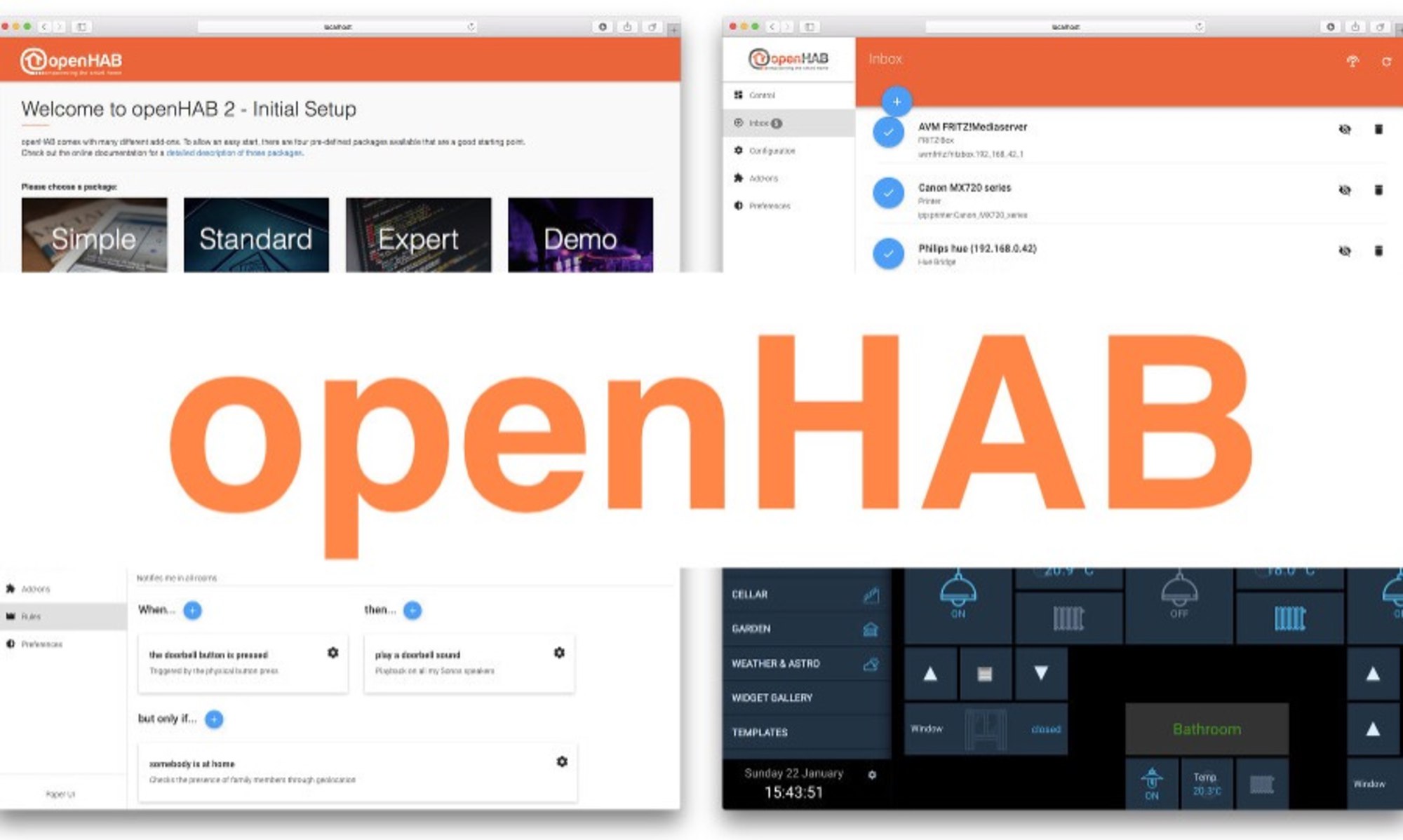Click the plus button next to 'then...'
This screenshot has height=840, width=1403.
(x=412, y=610)
